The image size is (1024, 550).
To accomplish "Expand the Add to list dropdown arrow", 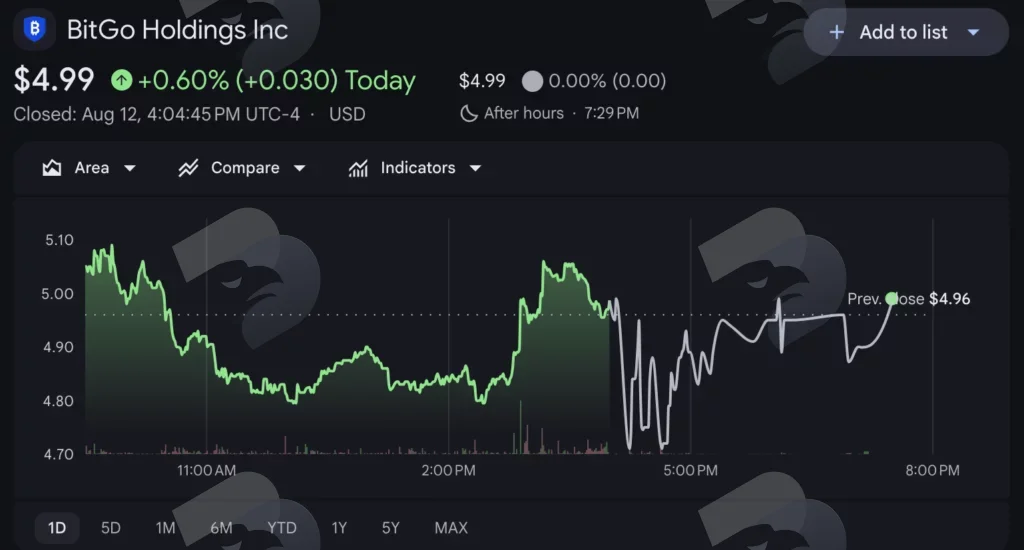I will [x=973, y=32].
